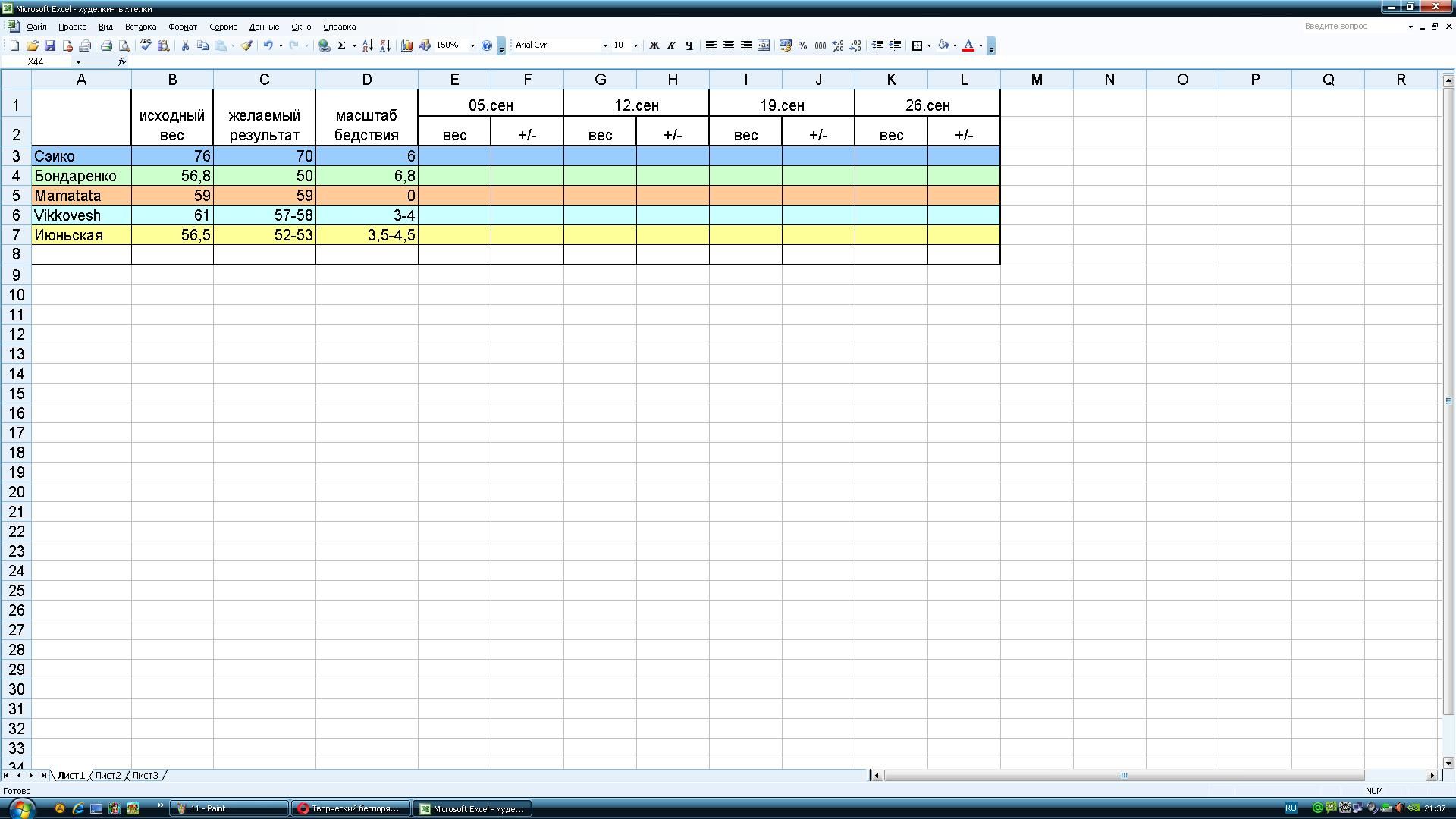Image resolution: width=1456 pixels, height=819 pixels.
Task: Sort ascending with the A-Я button
Action: click(x=368, y=45)
